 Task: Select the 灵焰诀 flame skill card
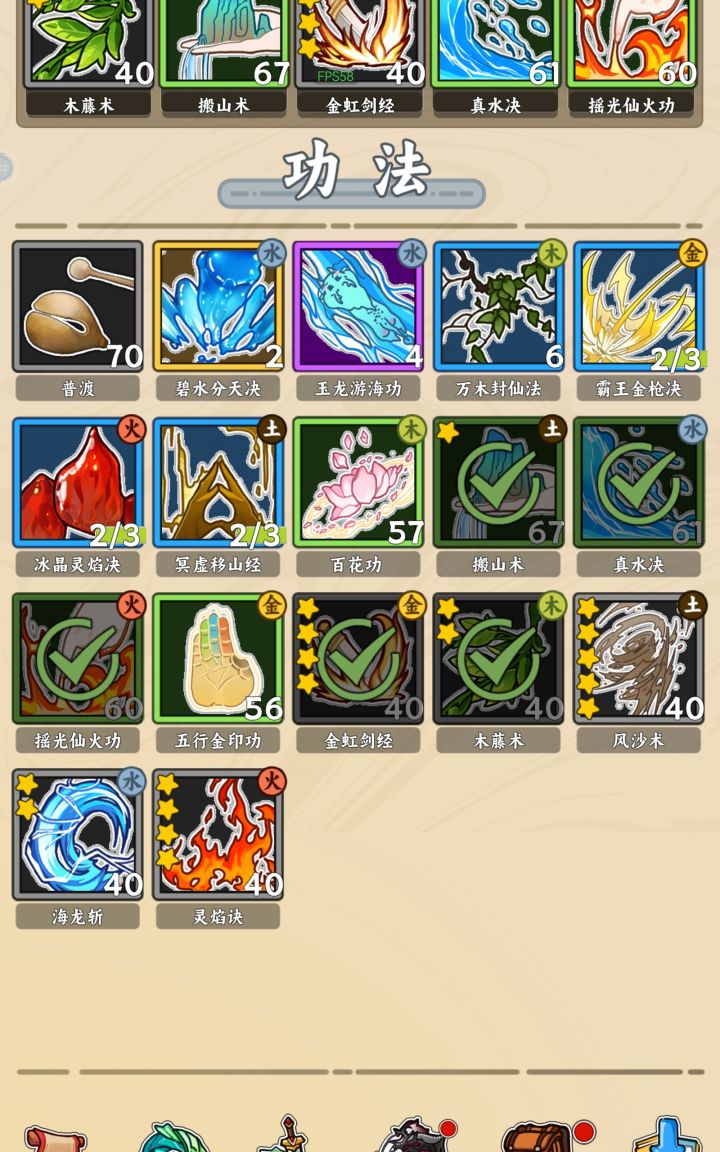click(218, 835)
